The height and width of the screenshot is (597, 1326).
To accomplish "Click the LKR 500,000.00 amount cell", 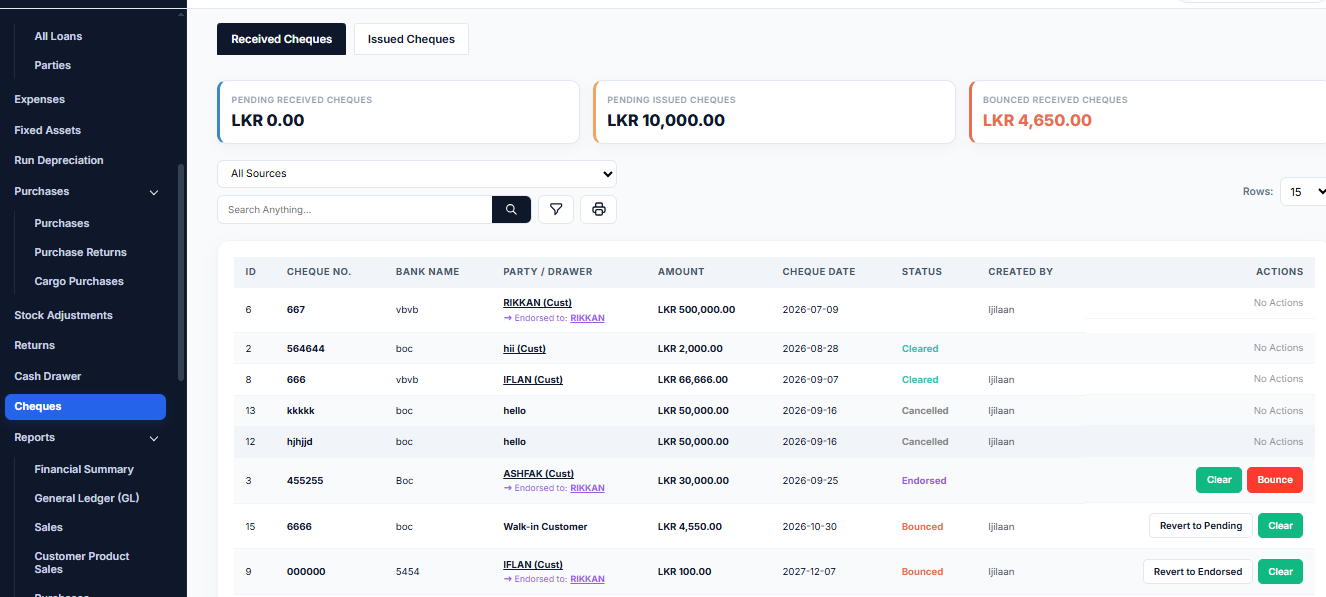I will [696, 310].
